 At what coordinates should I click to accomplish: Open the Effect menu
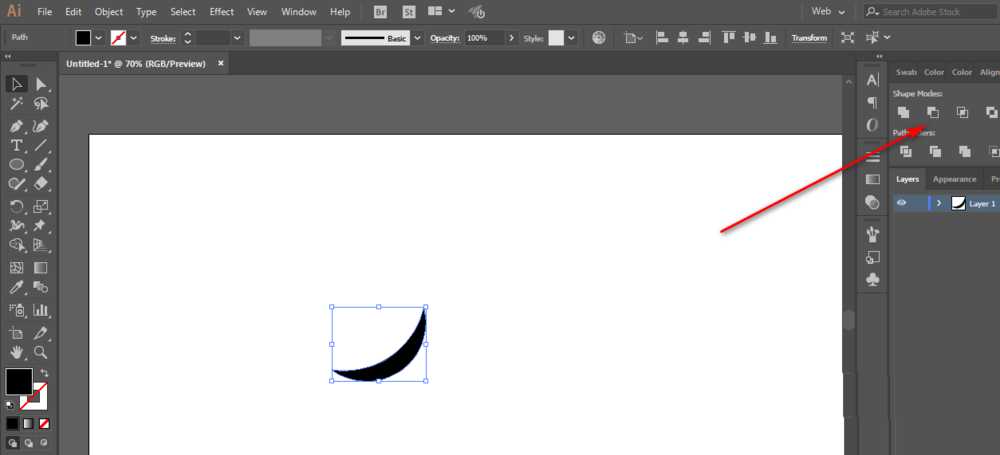click(221, 12)
